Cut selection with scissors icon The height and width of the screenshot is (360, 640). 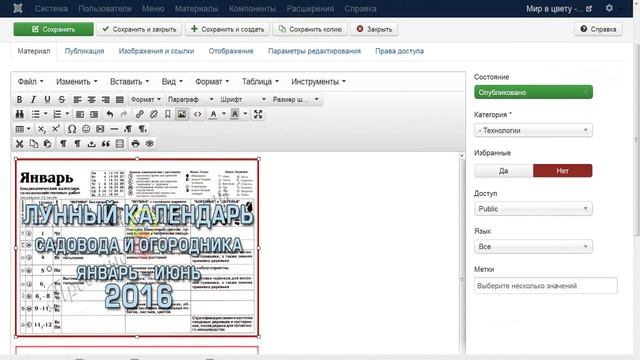pyautogui.click(x=19, y=144)
